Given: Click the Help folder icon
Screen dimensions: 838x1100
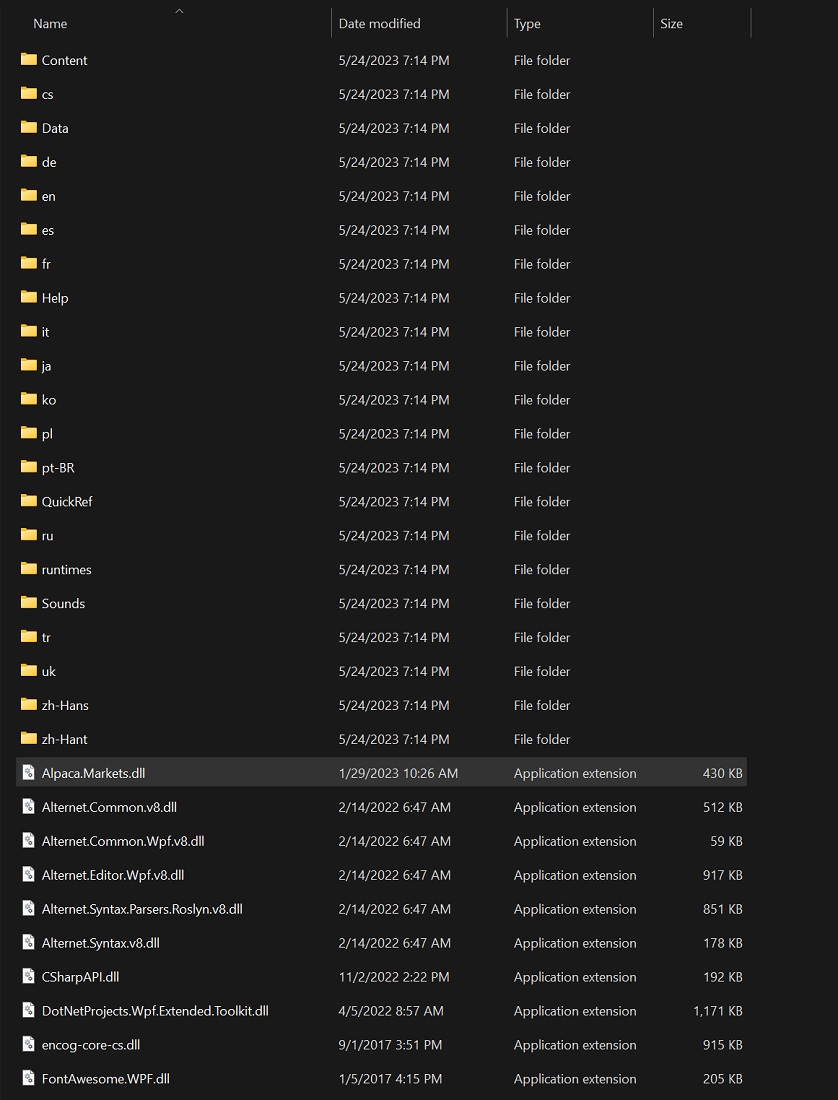Looking at the screenshot, I should click(29, 297).
